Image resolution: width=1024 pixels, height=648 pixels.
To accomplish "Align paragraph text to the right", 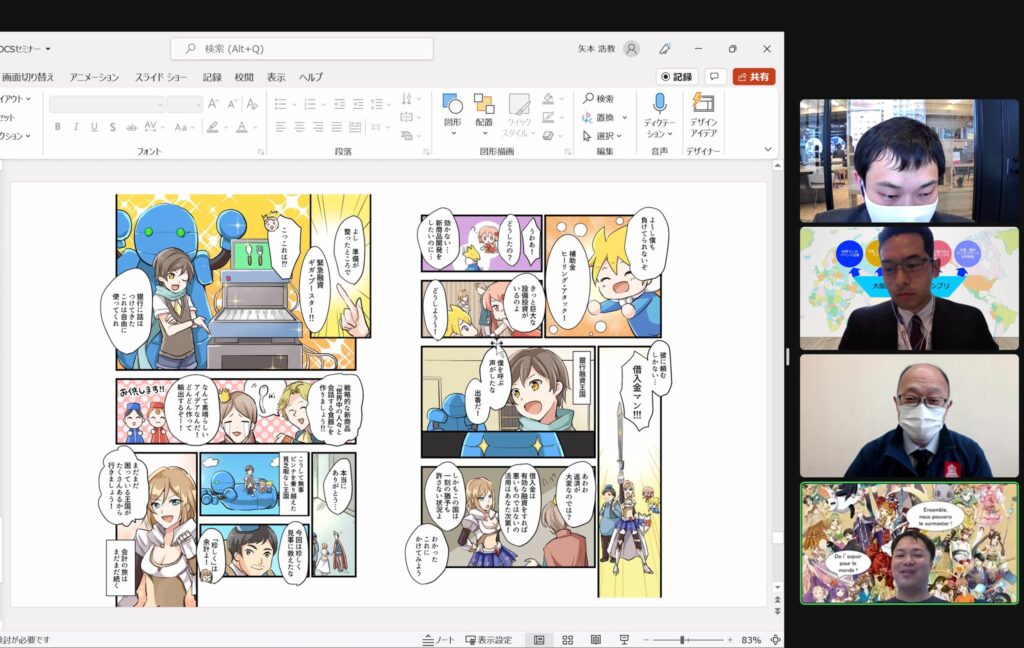I will (x=317, y=127).
